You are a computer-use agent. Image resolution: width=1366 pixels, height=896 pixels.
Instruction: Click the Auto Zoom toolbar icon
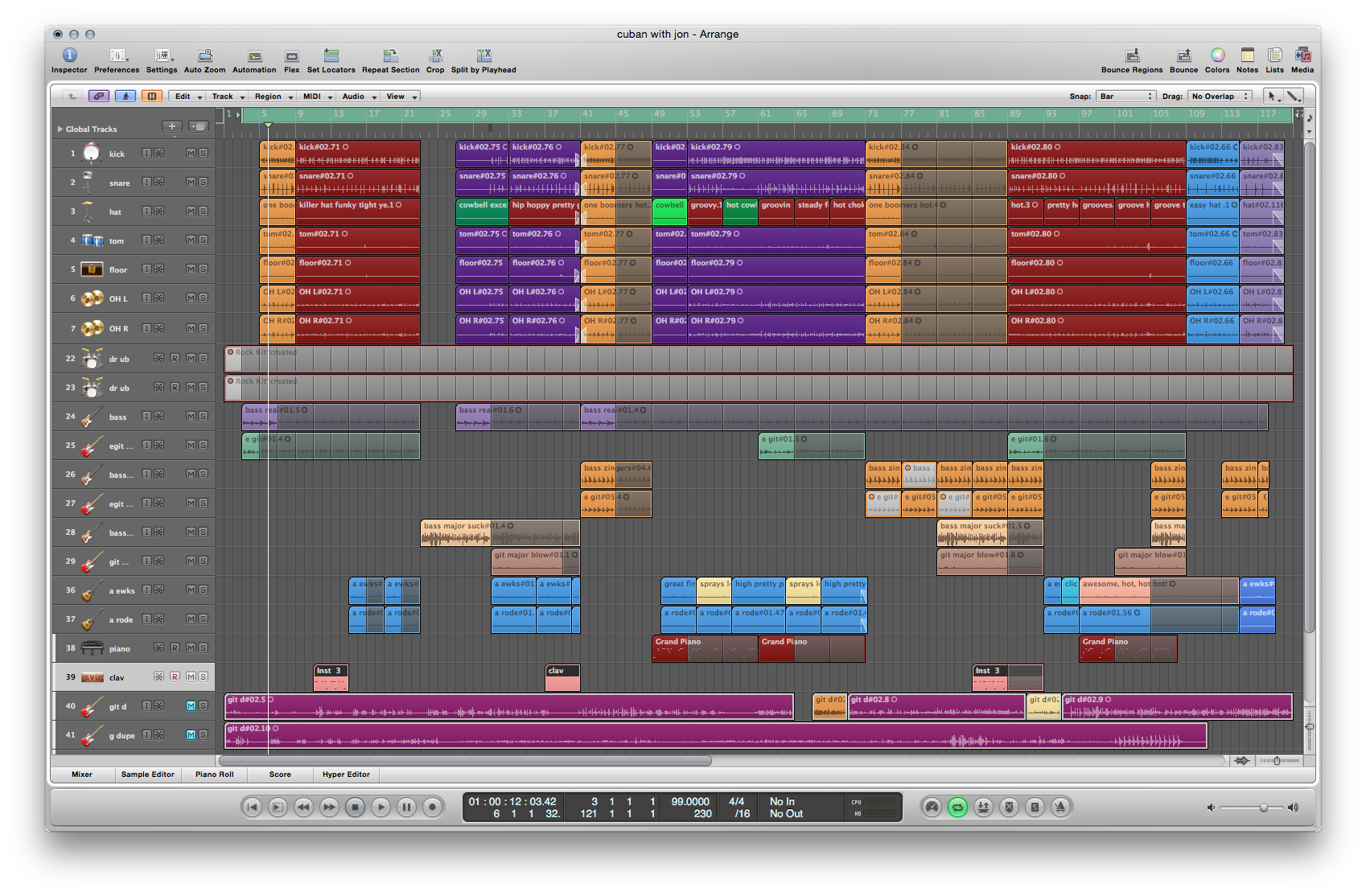click(204, 55)
